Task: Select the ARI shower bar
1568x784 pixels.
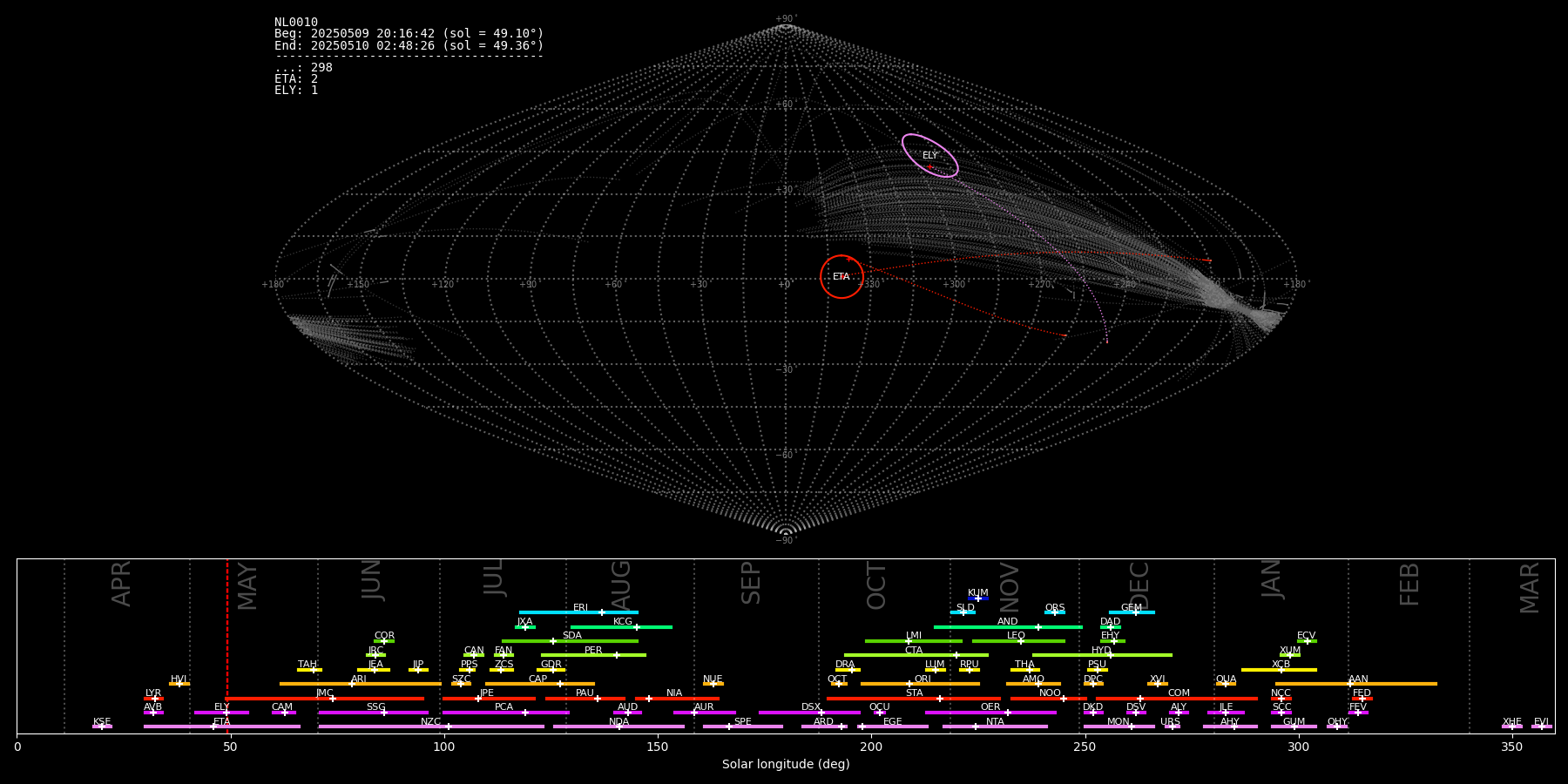Action: pyautogui.click(x=360, y=684)
